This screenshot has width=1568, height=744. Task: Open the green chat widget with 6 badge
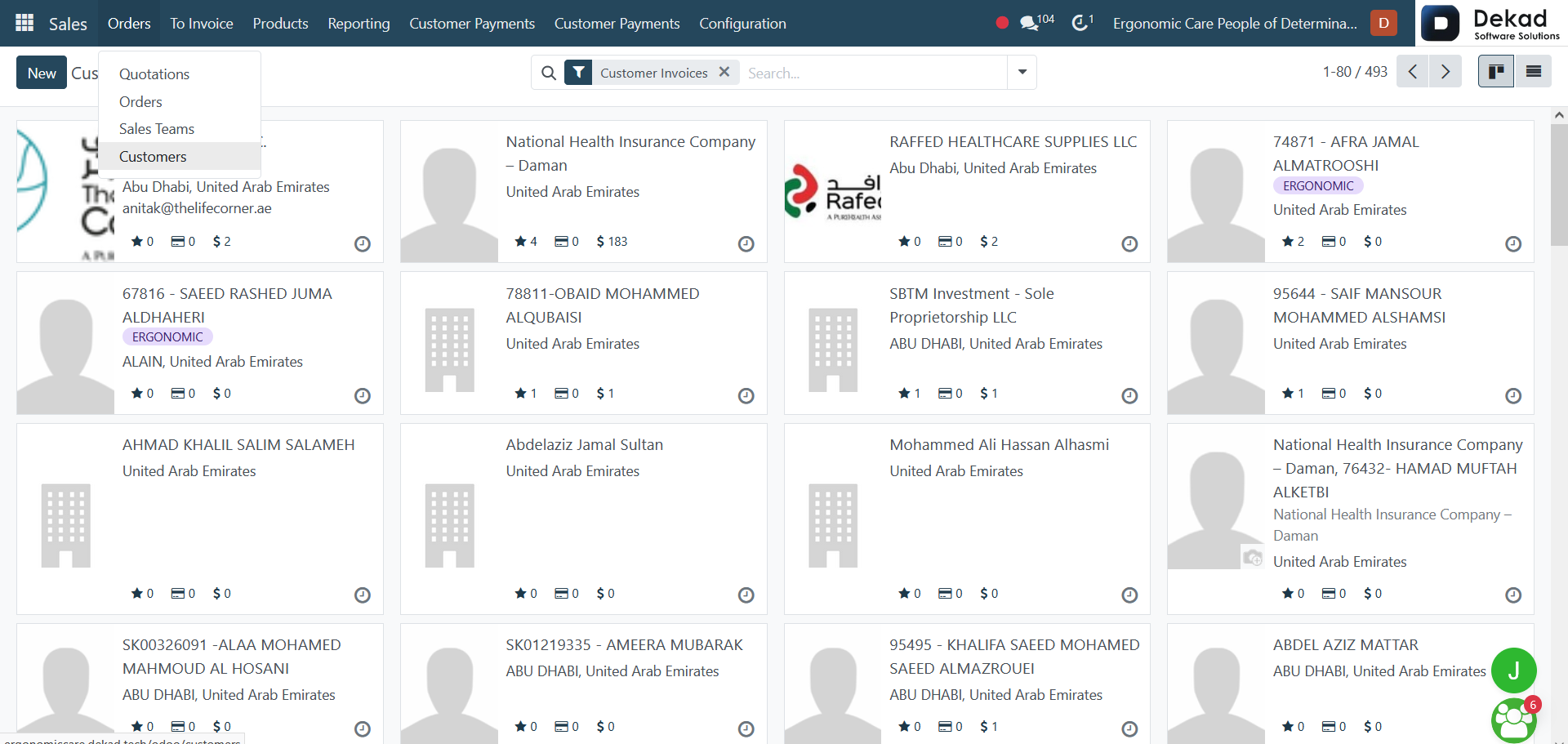pos(1513,720)
